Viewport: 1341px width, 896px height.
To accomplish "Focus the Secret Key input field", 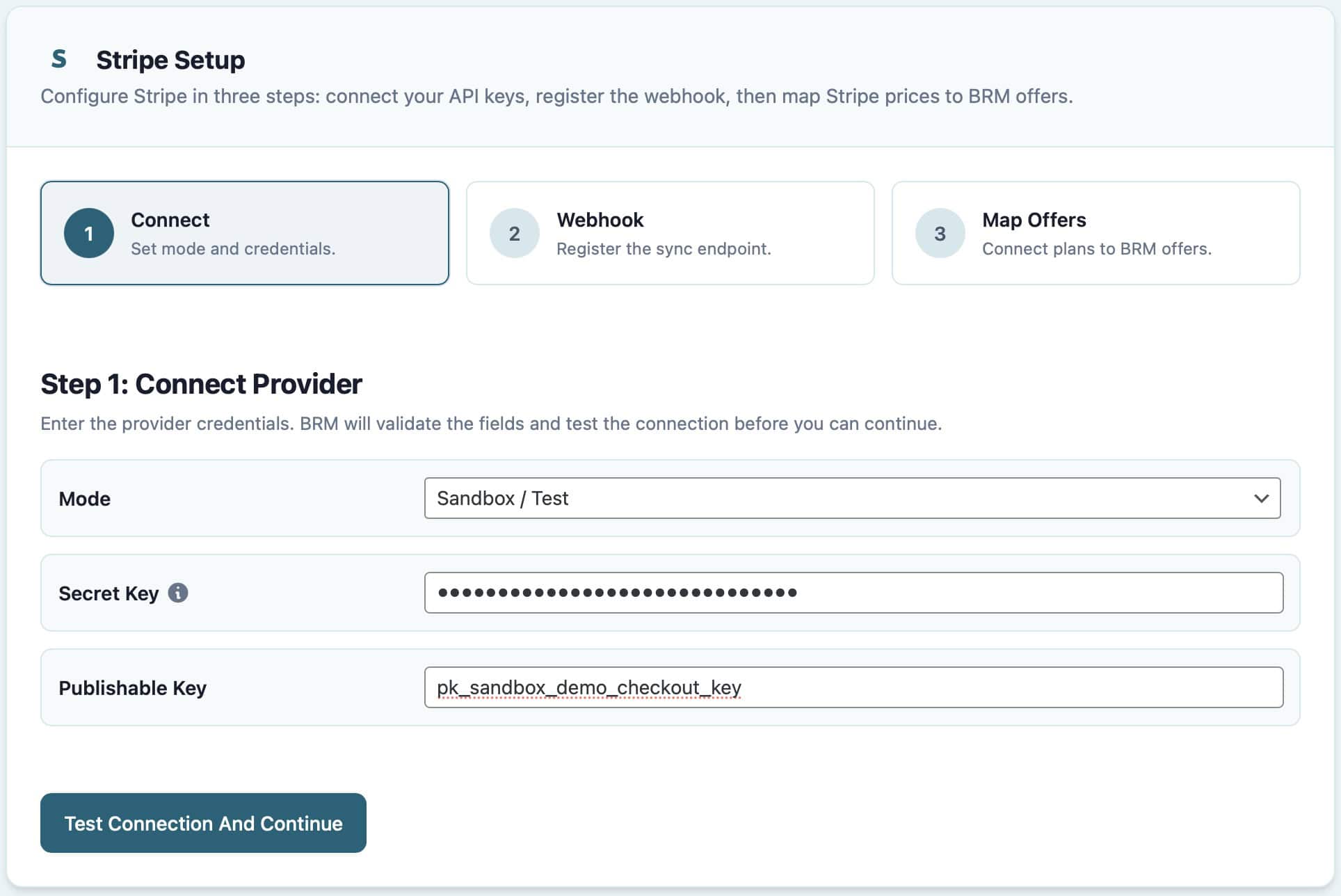I will 853,593.
